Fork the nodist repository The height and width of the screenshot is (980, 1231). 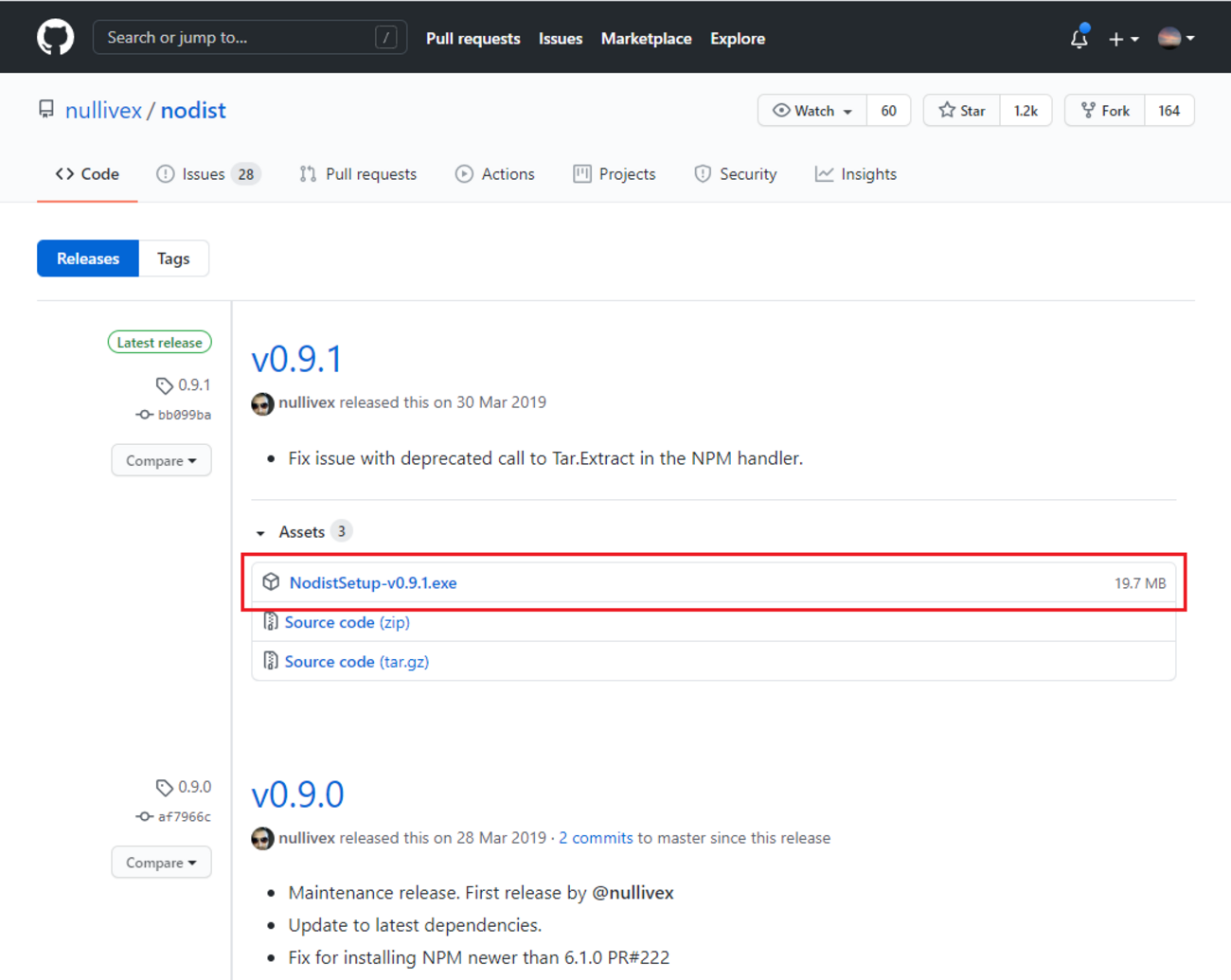click(x=1105, y=111)
